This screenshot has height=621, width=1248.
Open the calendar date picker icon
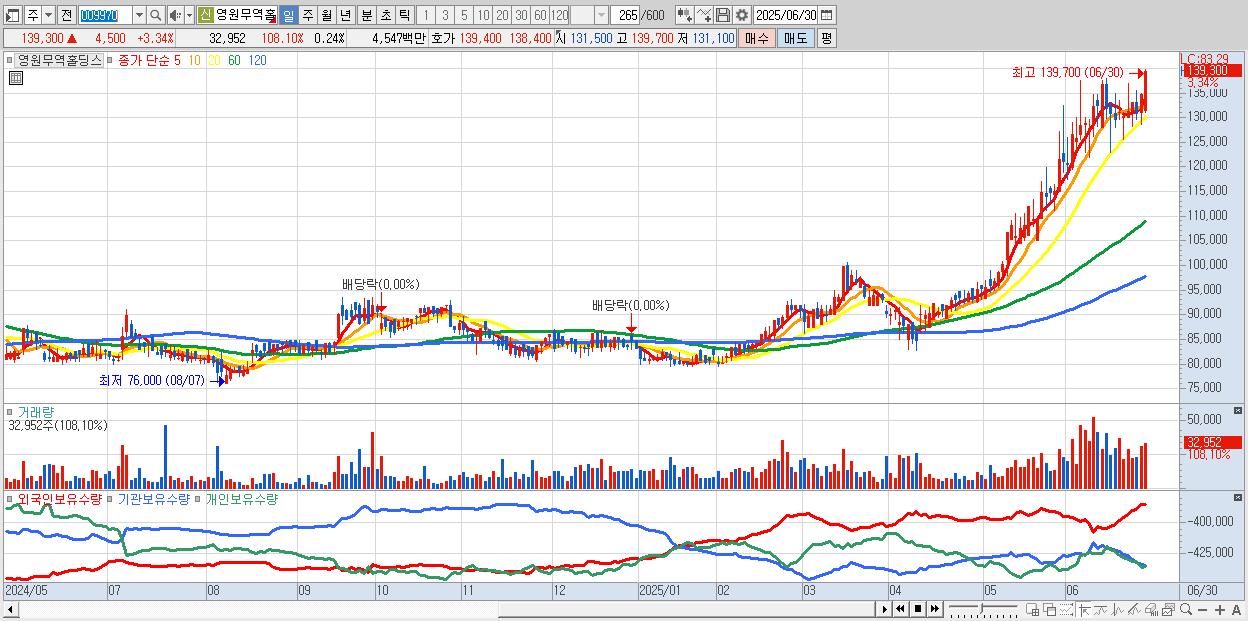(826, 15)
